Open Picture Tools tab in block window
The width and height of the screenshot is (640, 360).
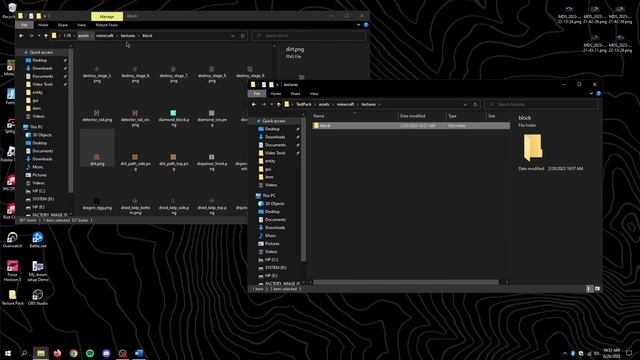click(x=107, y=25)
